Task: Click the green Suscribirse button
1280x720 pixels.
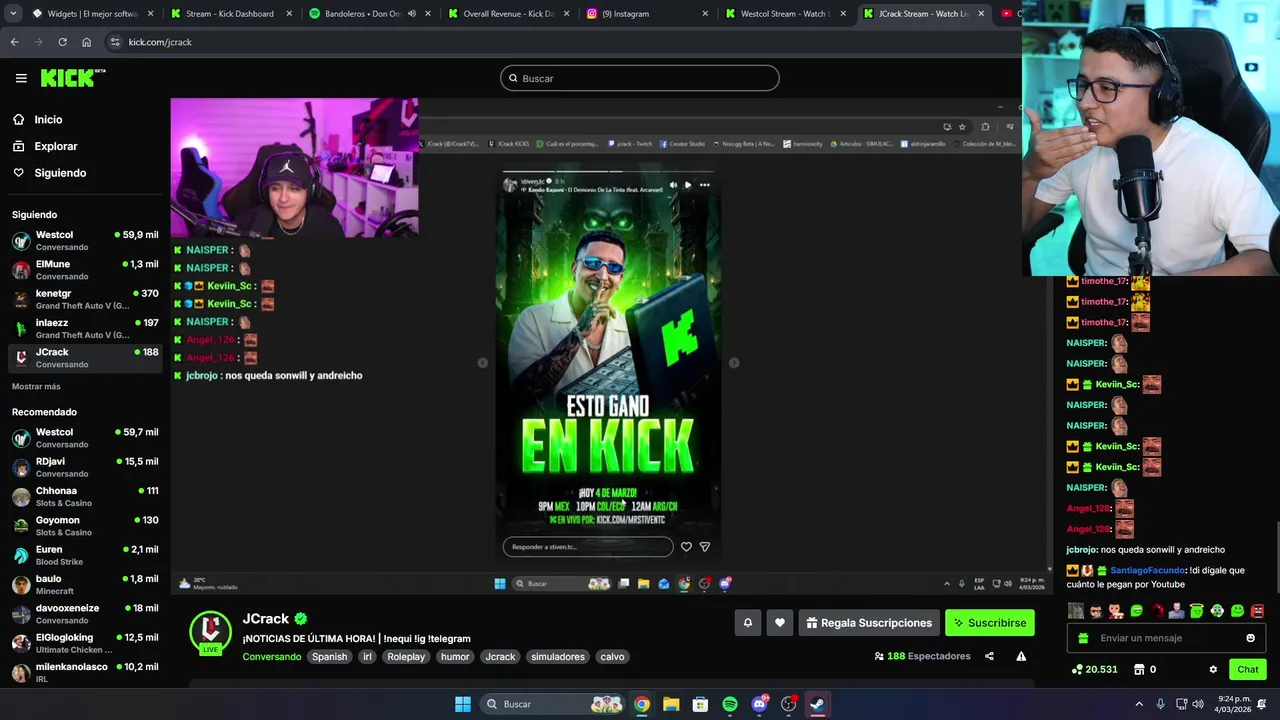Action: [990, 622]
